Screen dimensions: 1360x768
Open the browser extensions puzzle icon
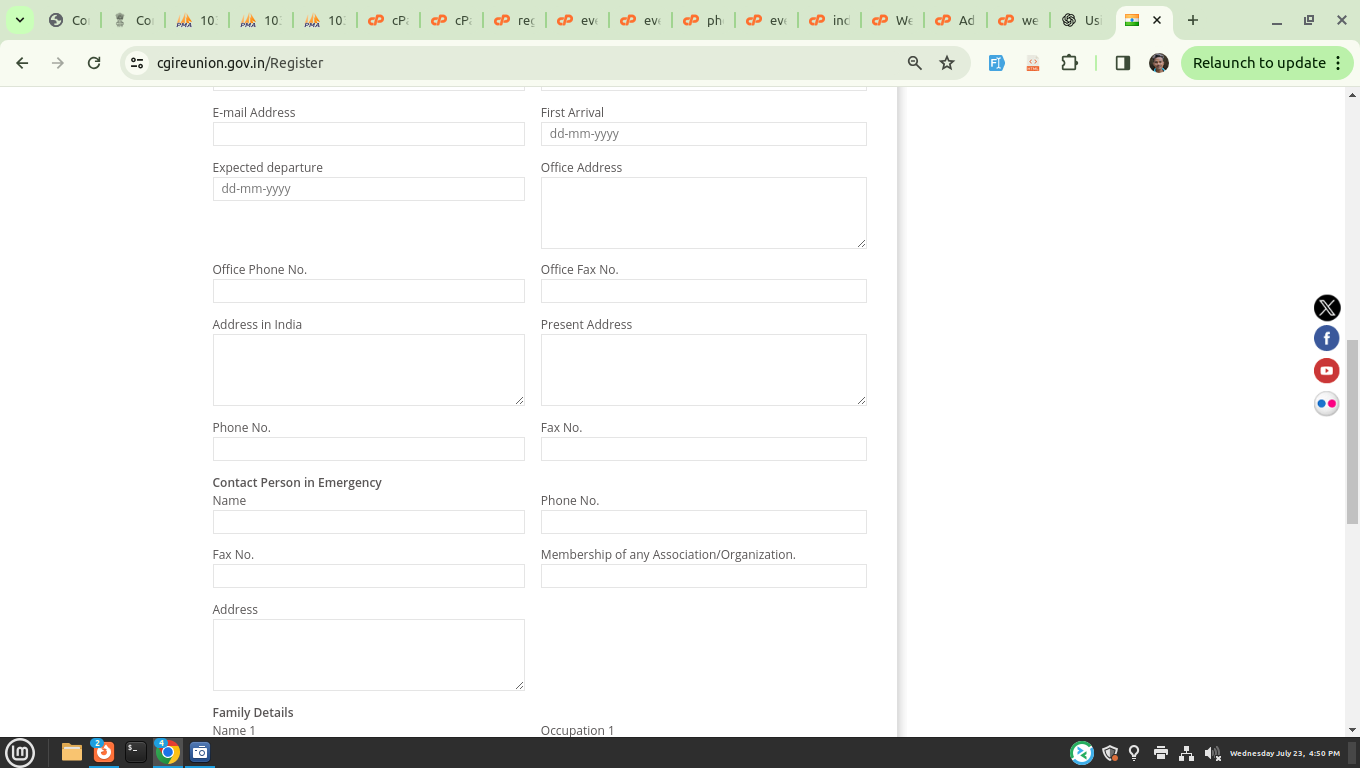tap(1069, 63)
